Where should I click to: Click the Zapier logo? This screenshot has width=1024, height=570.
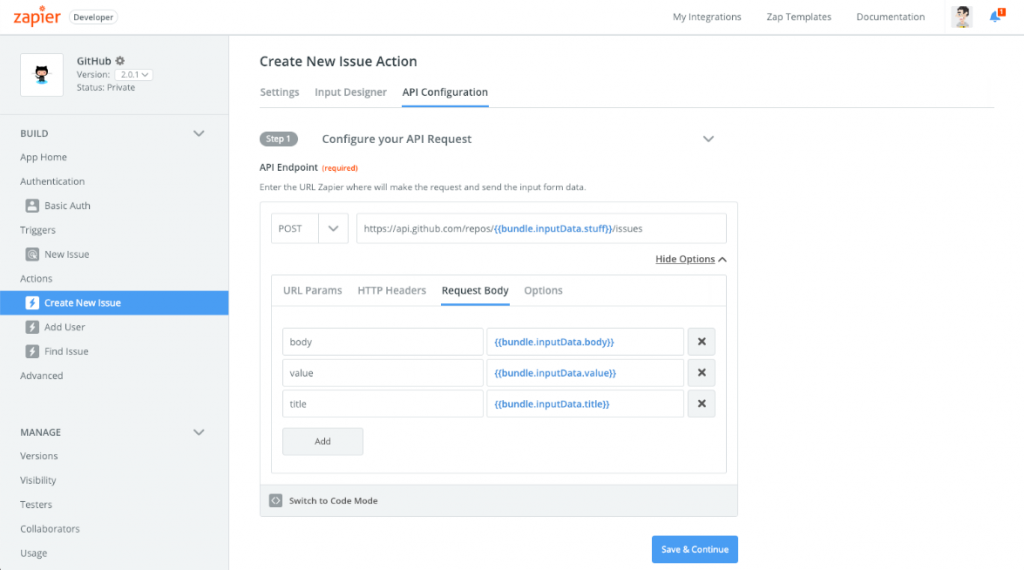tap(37, 16)
